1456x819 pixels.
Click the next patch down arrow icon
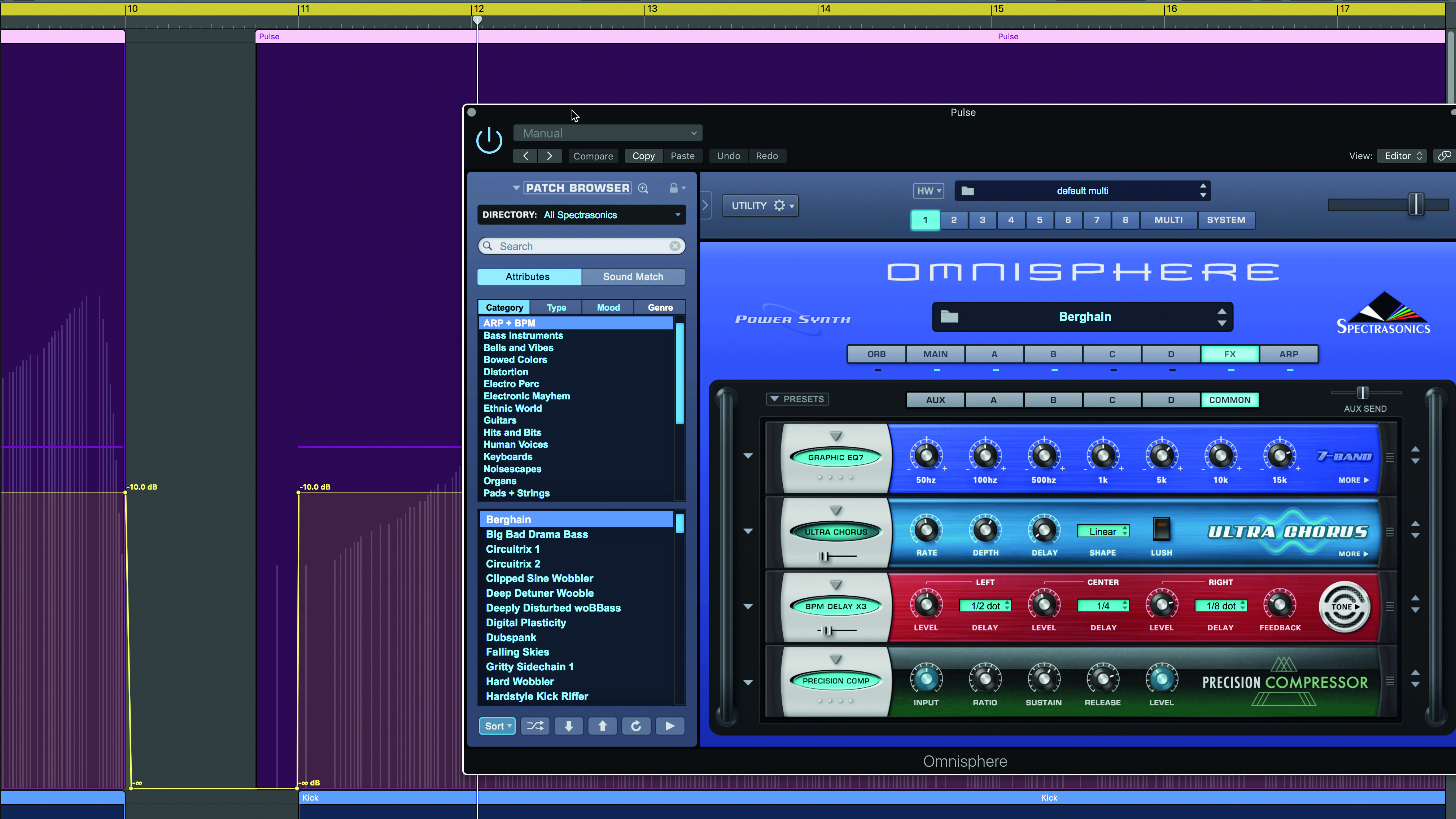(569, 726)
